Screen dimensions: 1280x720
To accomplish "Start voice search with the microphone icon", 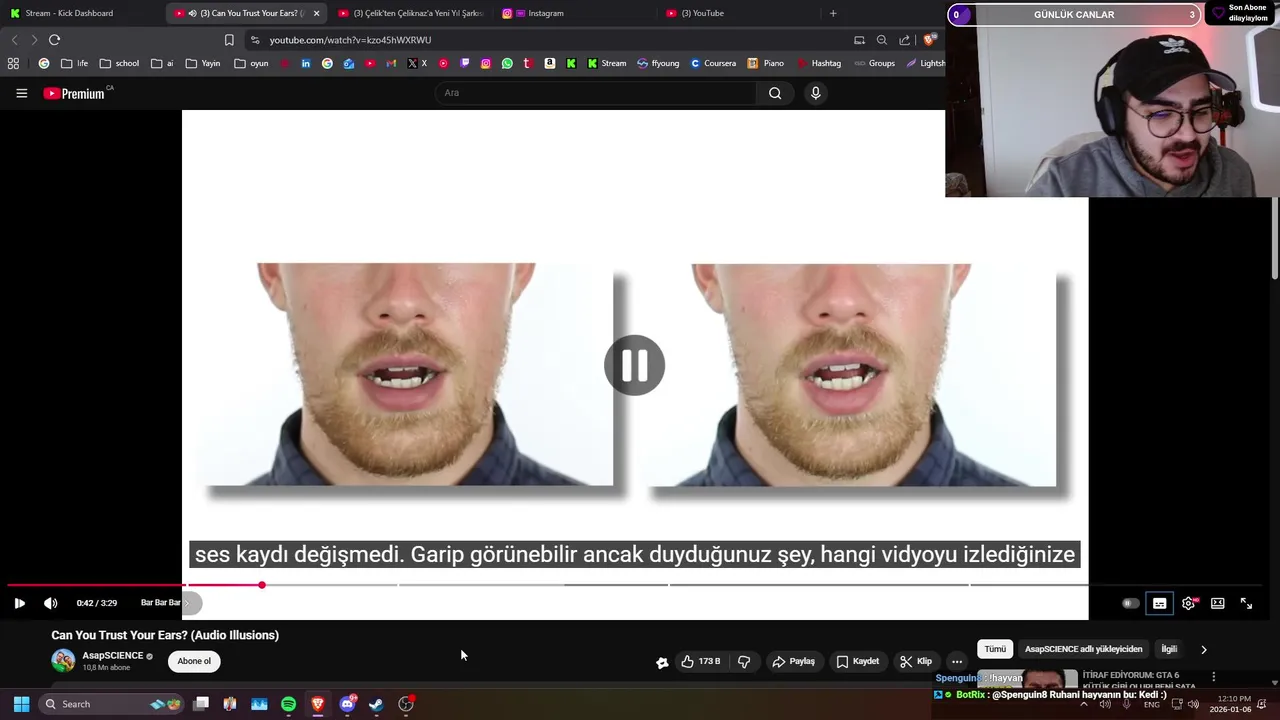I will 815,93.
